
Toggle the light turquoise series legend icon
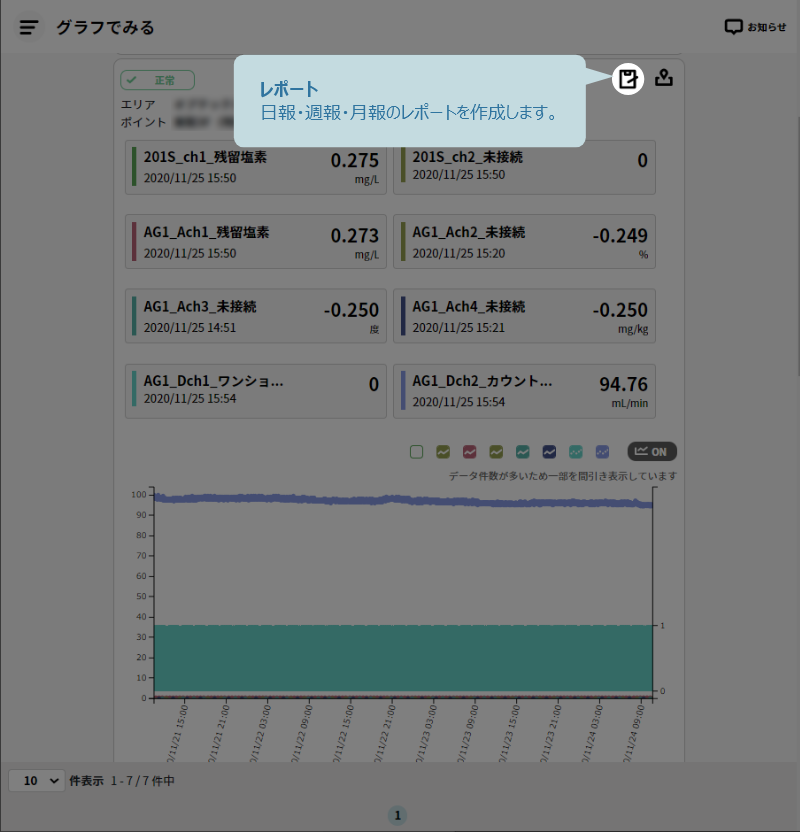click(576, 452)
